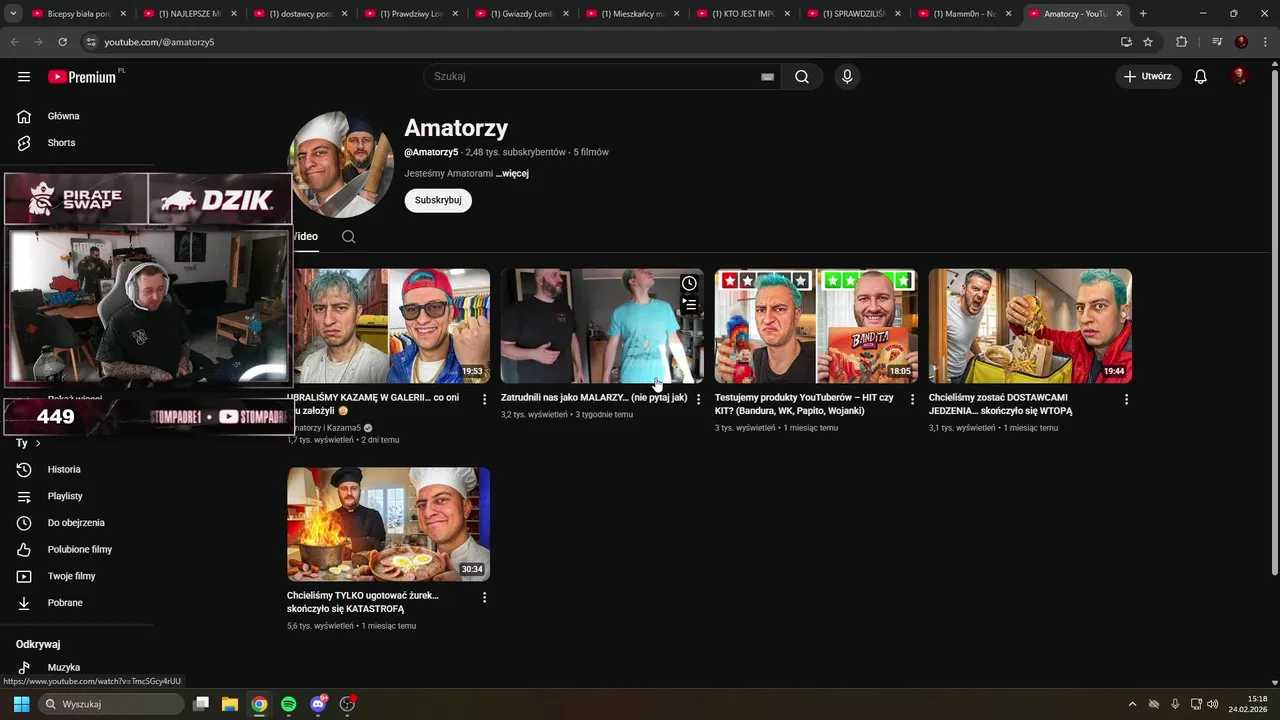
Task: Reload the page in Chrome
Action: point(62,42)
